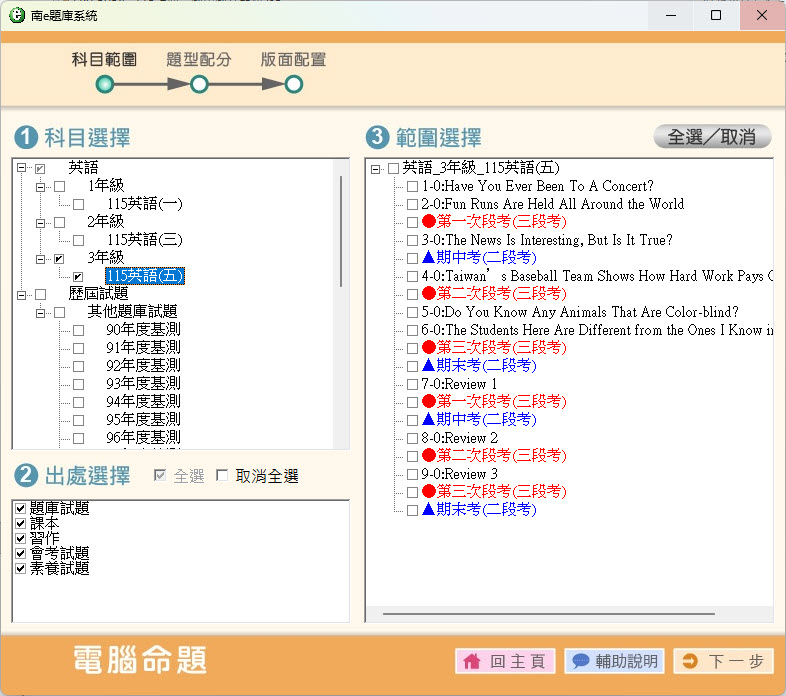Select 95年度基測 tree item

(x=143, y=420)
